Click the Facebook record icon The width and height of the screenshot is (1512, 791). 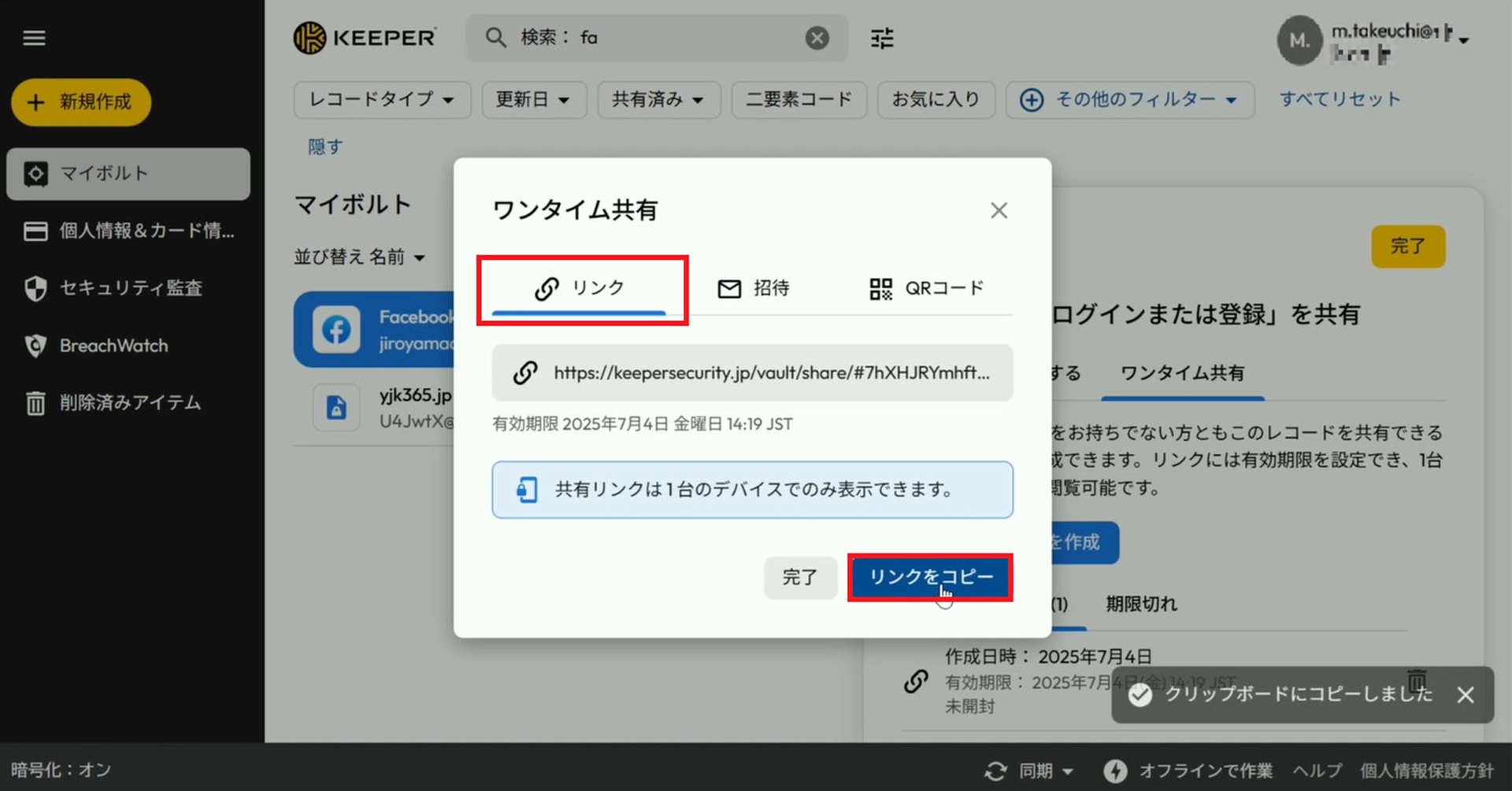pos(336,329)
